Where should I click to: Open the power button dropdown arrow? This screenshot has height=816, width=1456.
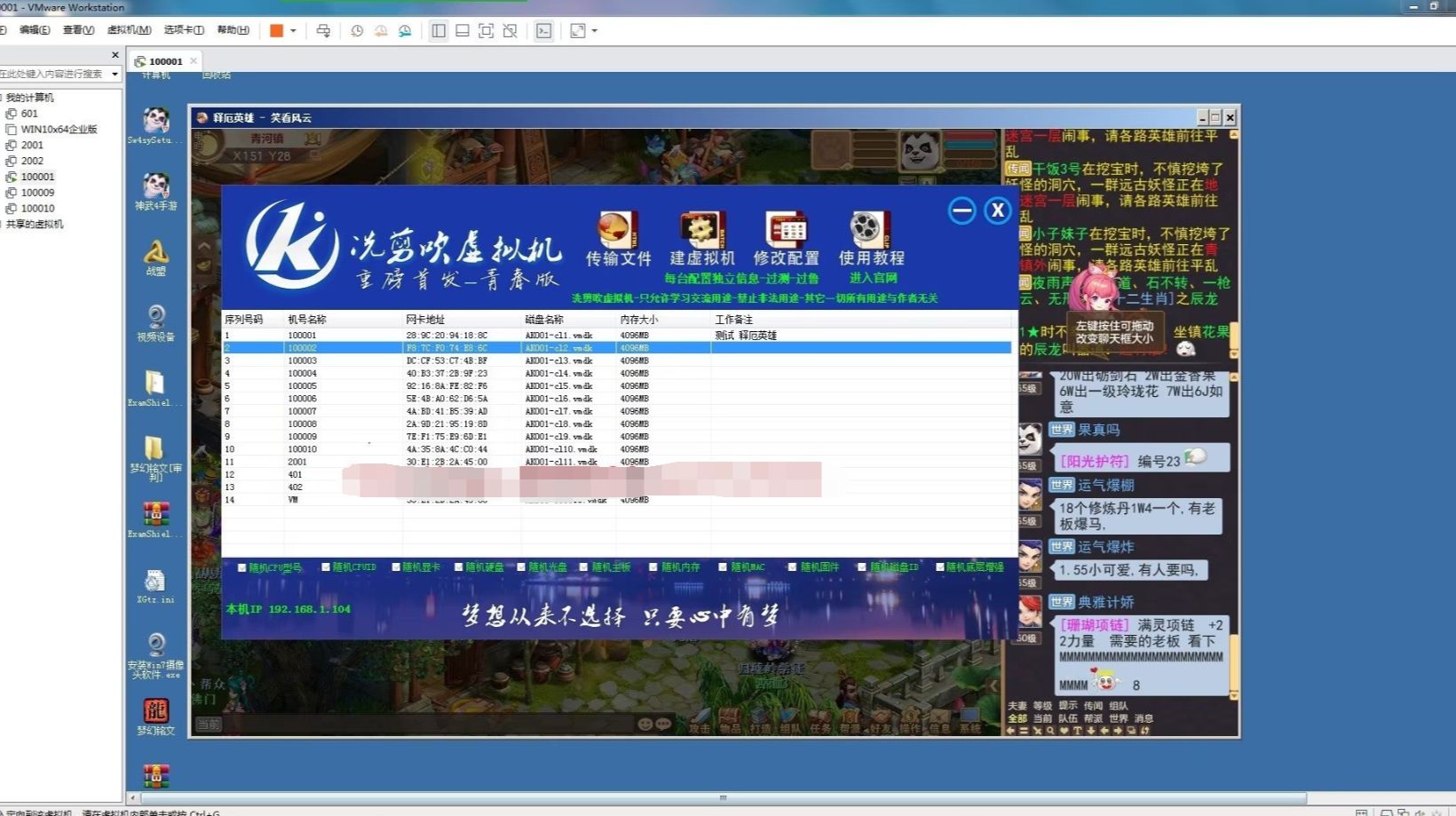tap(293, 30)
